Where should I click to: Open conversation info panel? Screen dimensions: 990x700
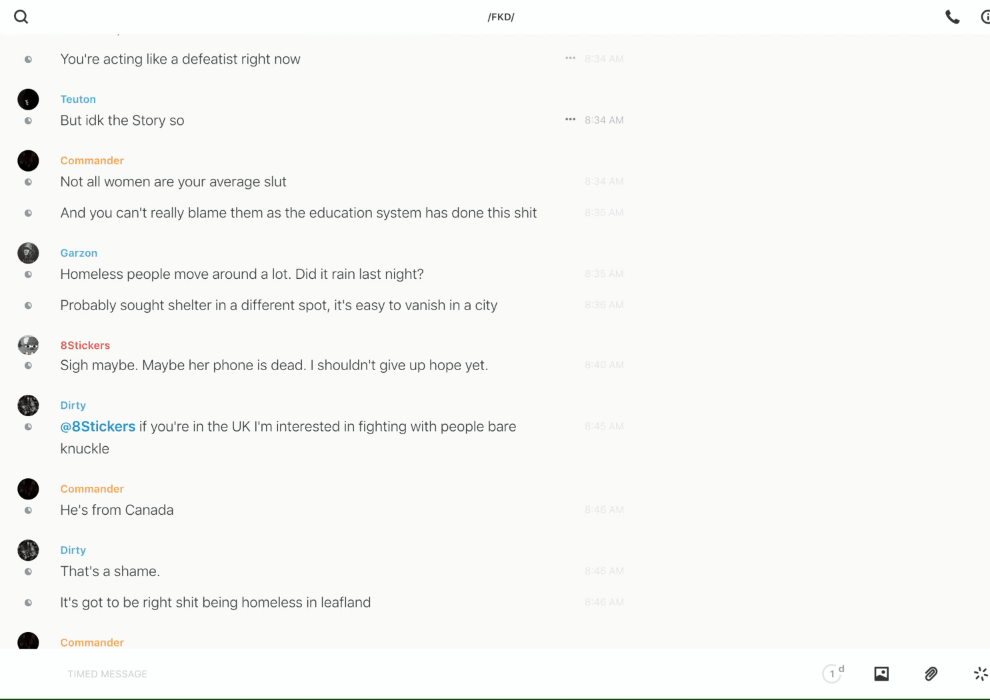click(x=984, y=17)
